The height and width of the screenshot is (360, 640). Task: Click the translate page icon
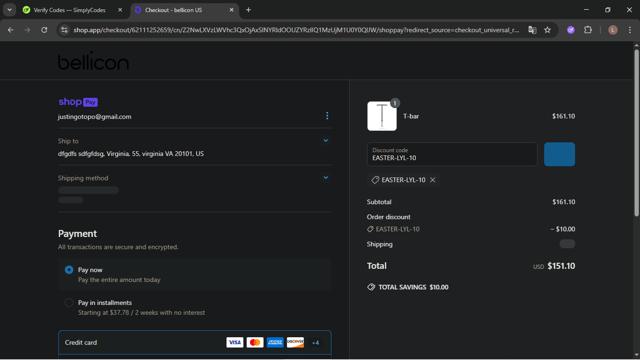tap(532, 30)
